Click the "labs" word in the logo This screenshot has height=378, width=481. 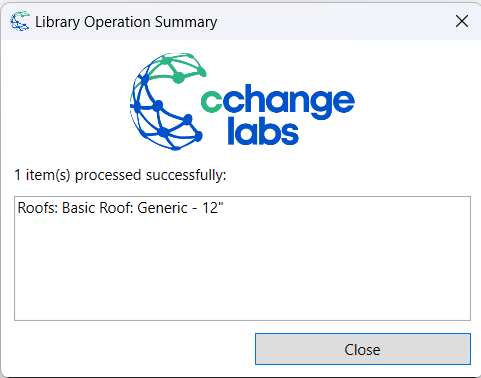click(x=263, y=131)
